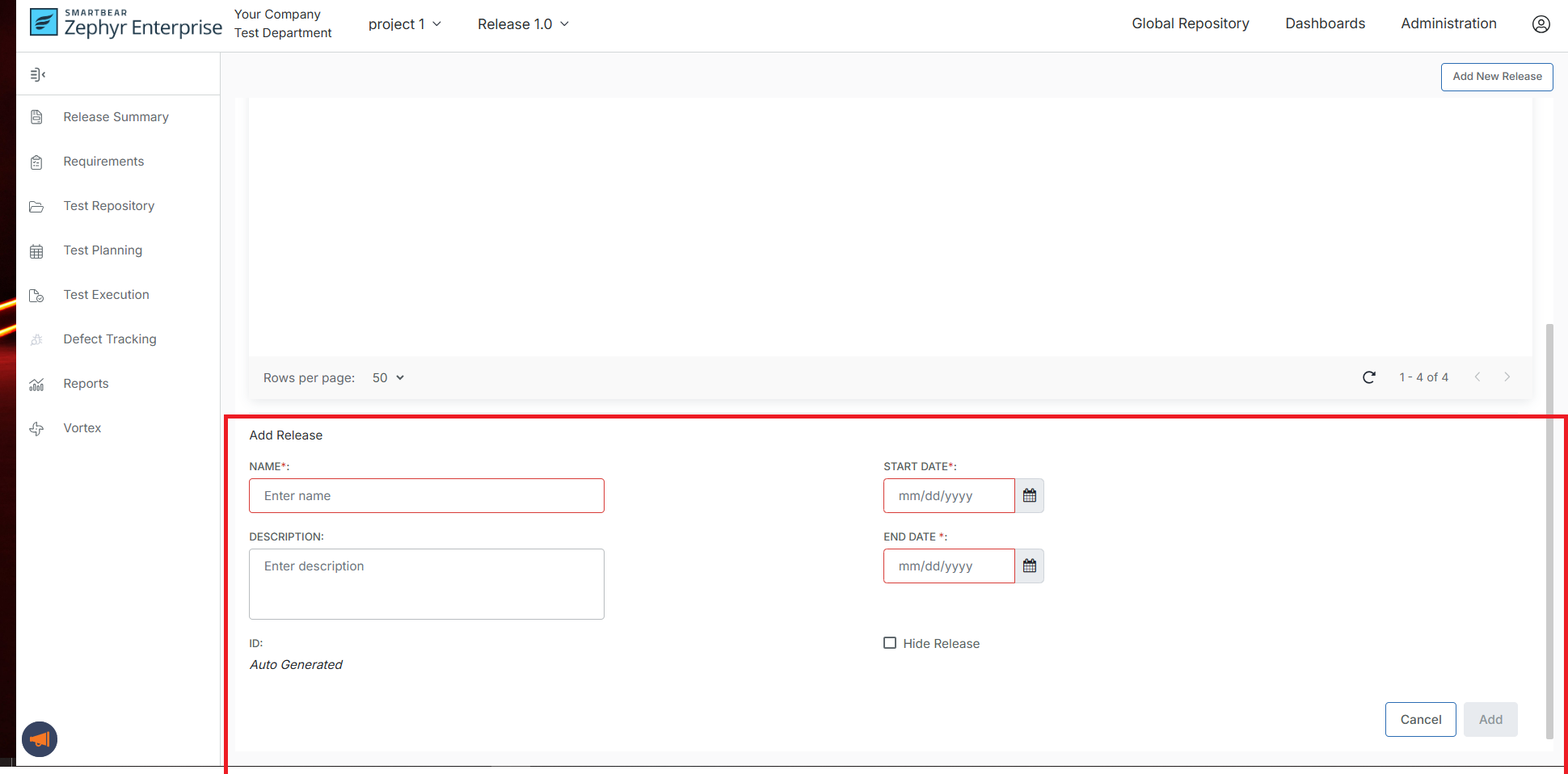Screen dimensions: 1568x774
Task: Click the Vortex icon in sidebar
Action: (x=36, y=429)
